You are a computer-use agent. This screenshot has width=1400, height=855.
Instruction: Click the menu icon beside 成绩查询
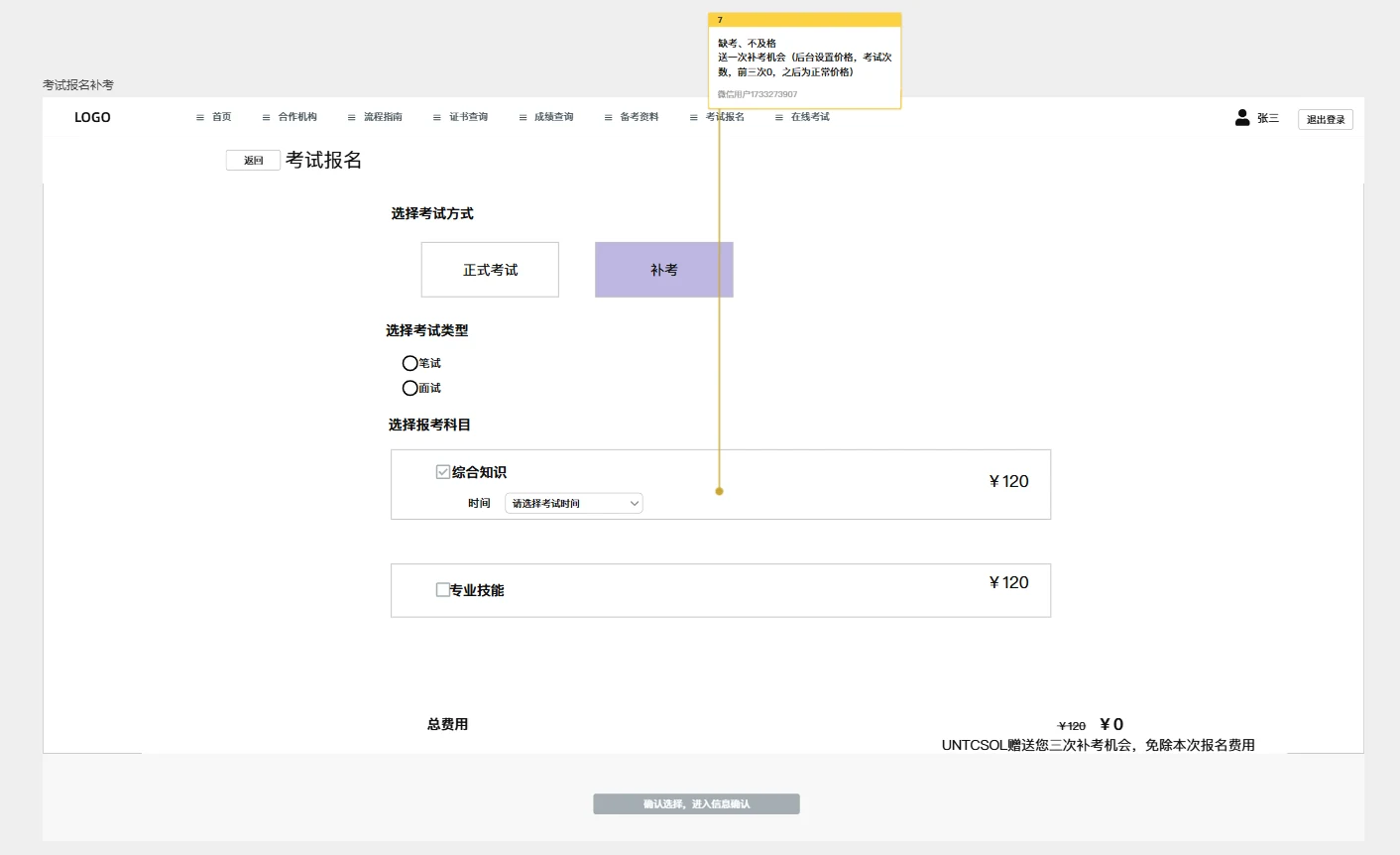523,117
